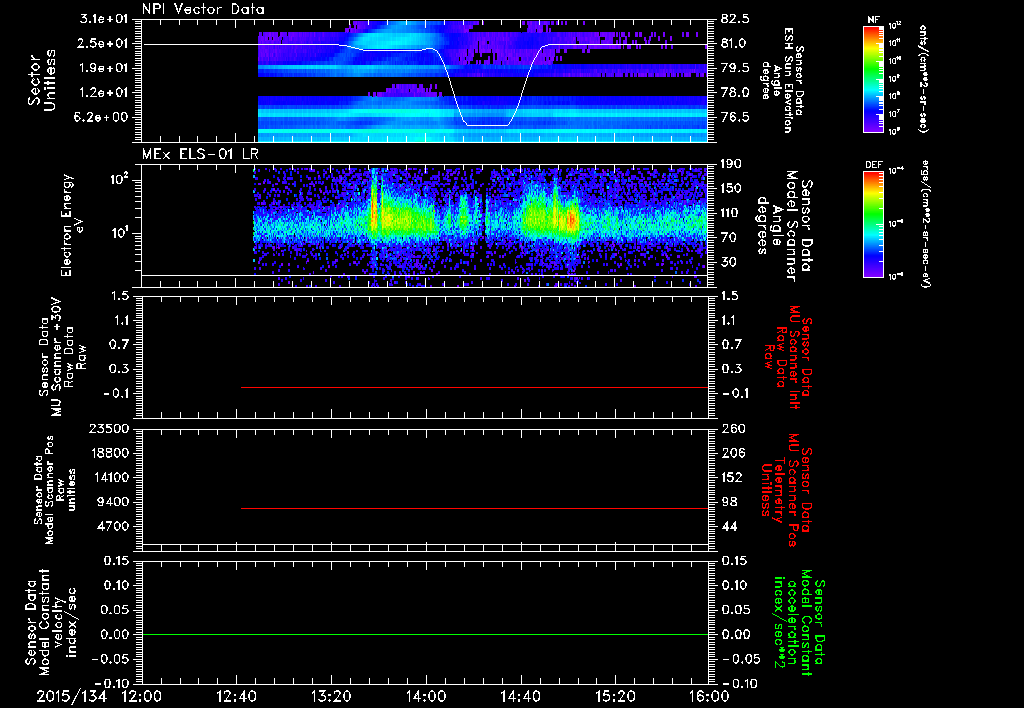1024x708 pixels.
Task: Click the 150 scanner angle tick label
Action: 731,189
